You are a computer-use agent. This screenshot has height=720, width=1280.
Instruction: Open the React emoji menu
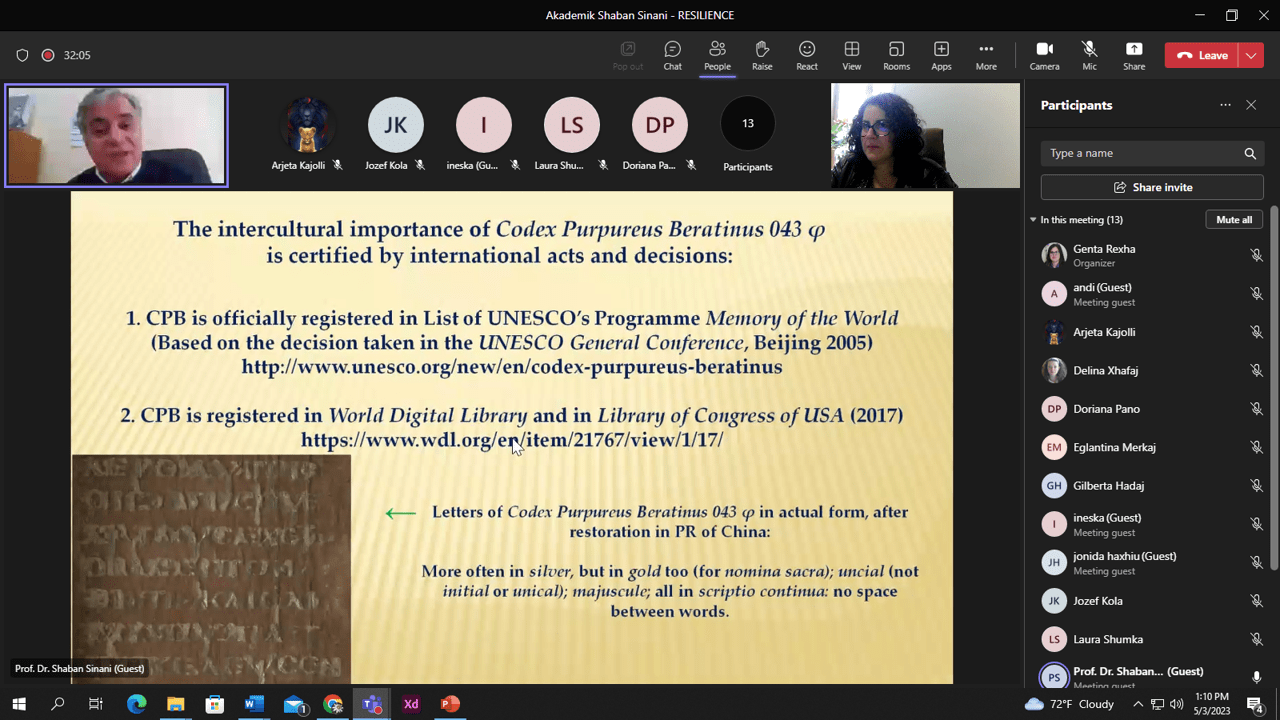[x=806, y=55]
